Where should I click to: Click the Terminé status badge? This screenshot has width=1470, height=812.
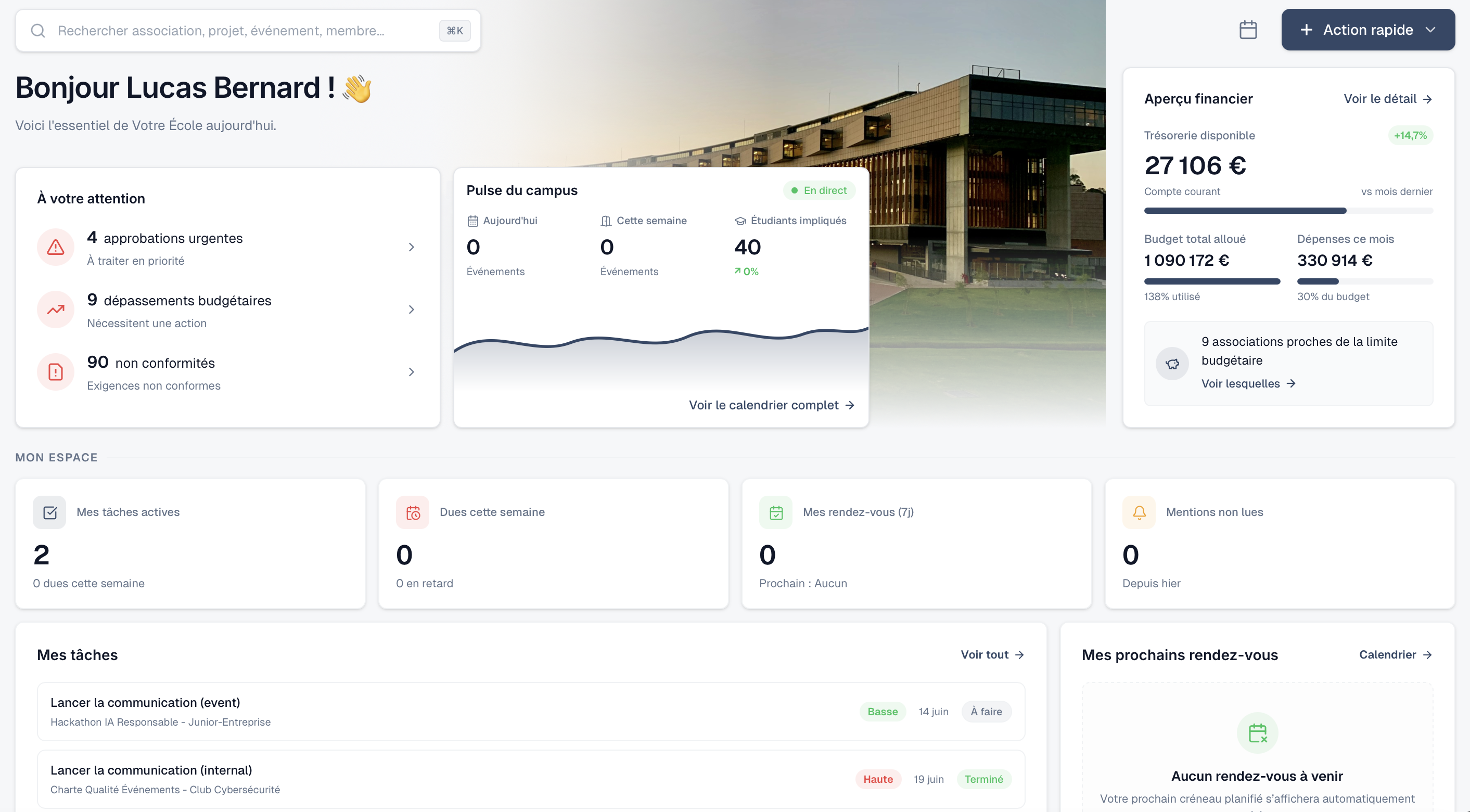pos(983,779)
